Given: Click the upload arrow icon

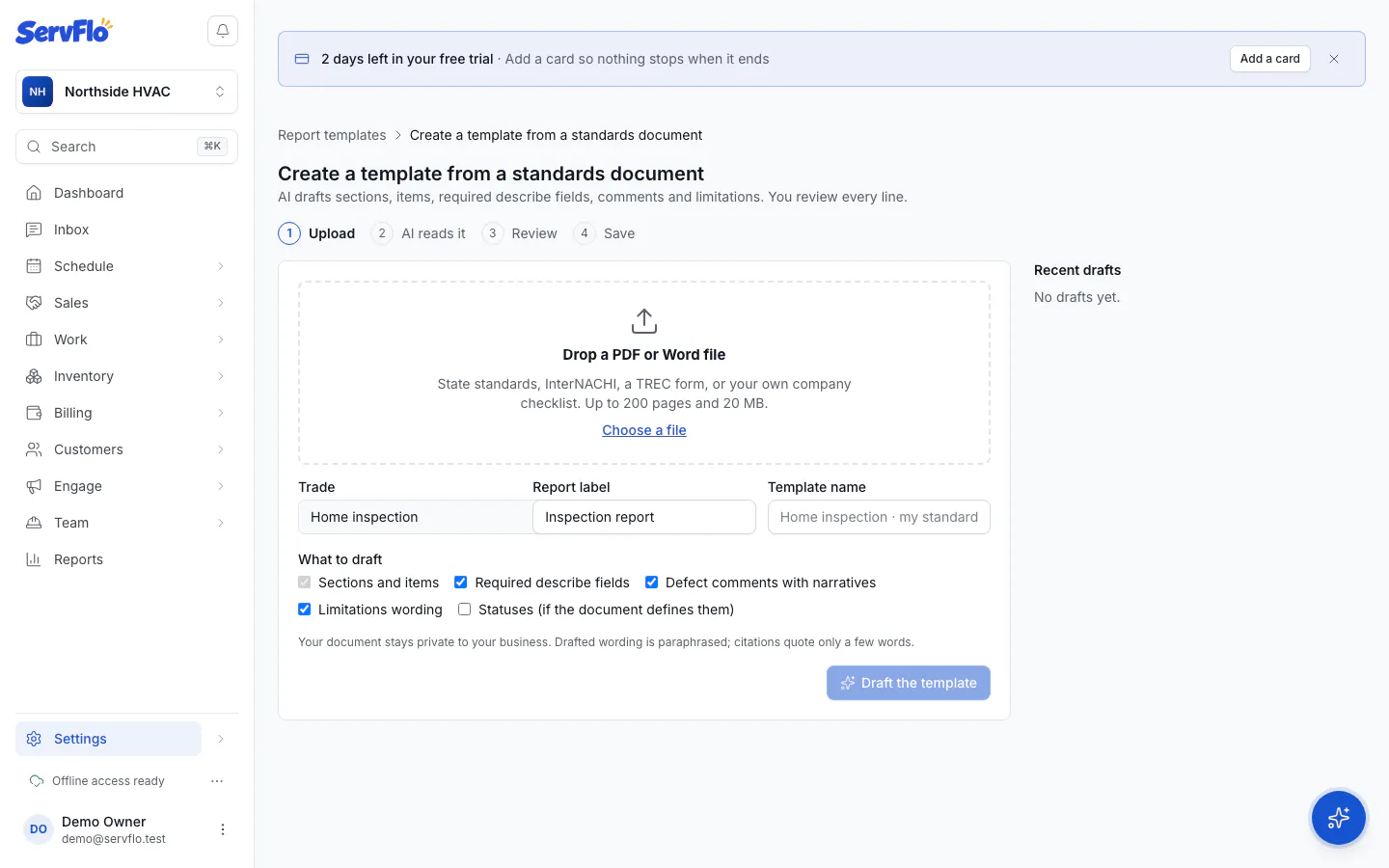Looking at the screenshot, I should click(644, 321).
